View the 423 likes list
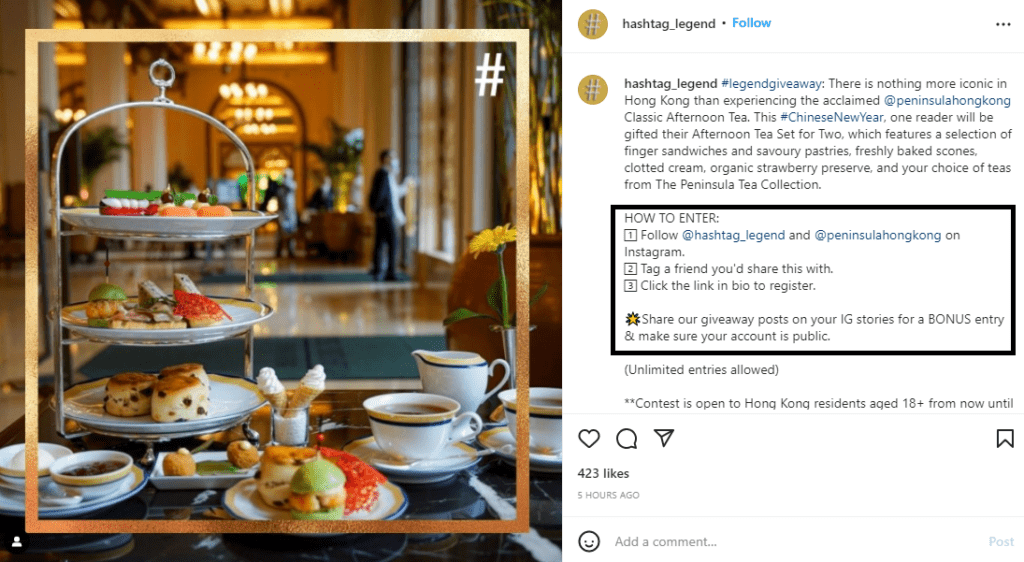The width and height of the screenshot is (1024, 562). (x=603, y=473)
